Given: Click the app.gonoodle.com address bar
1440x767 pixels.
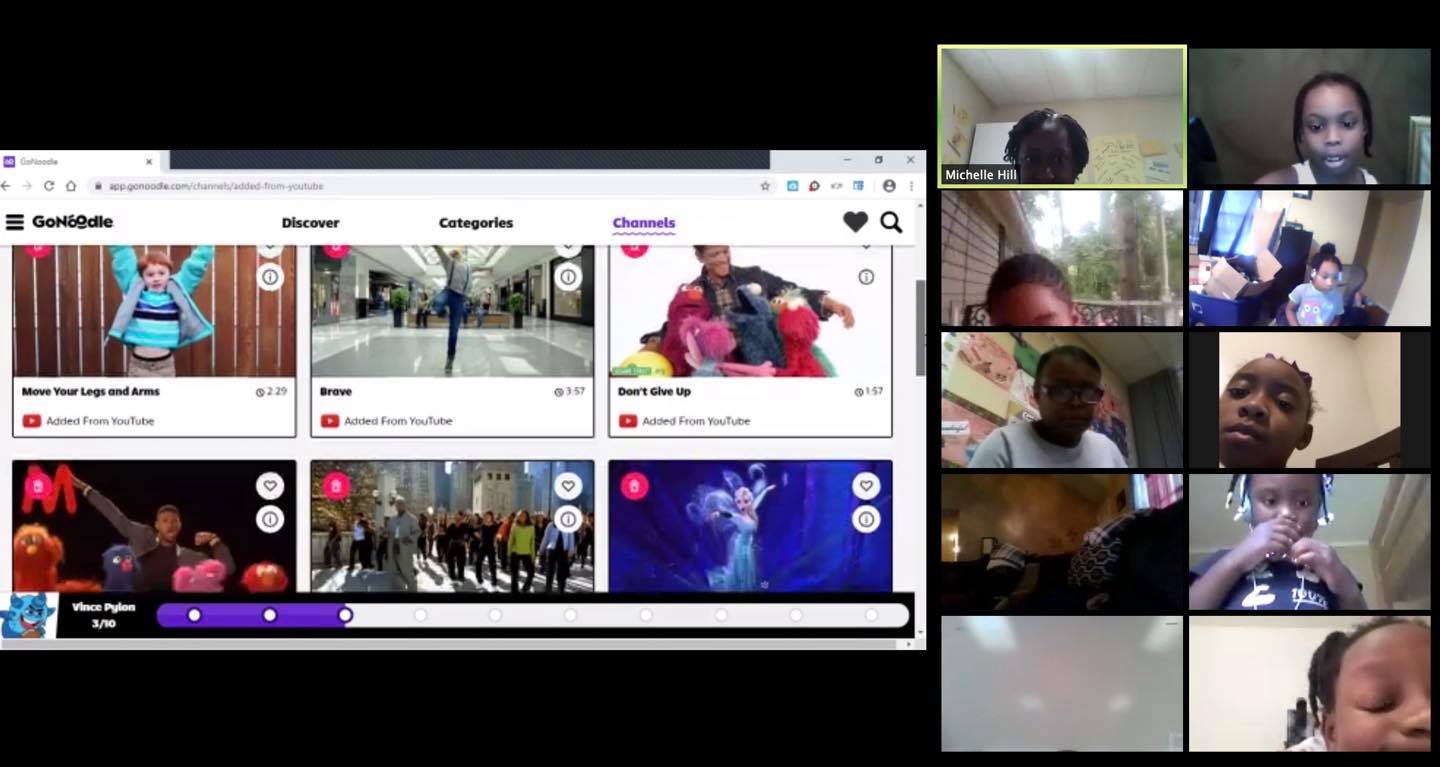Looking at the screenshot, I should click(x=430, y=186).
